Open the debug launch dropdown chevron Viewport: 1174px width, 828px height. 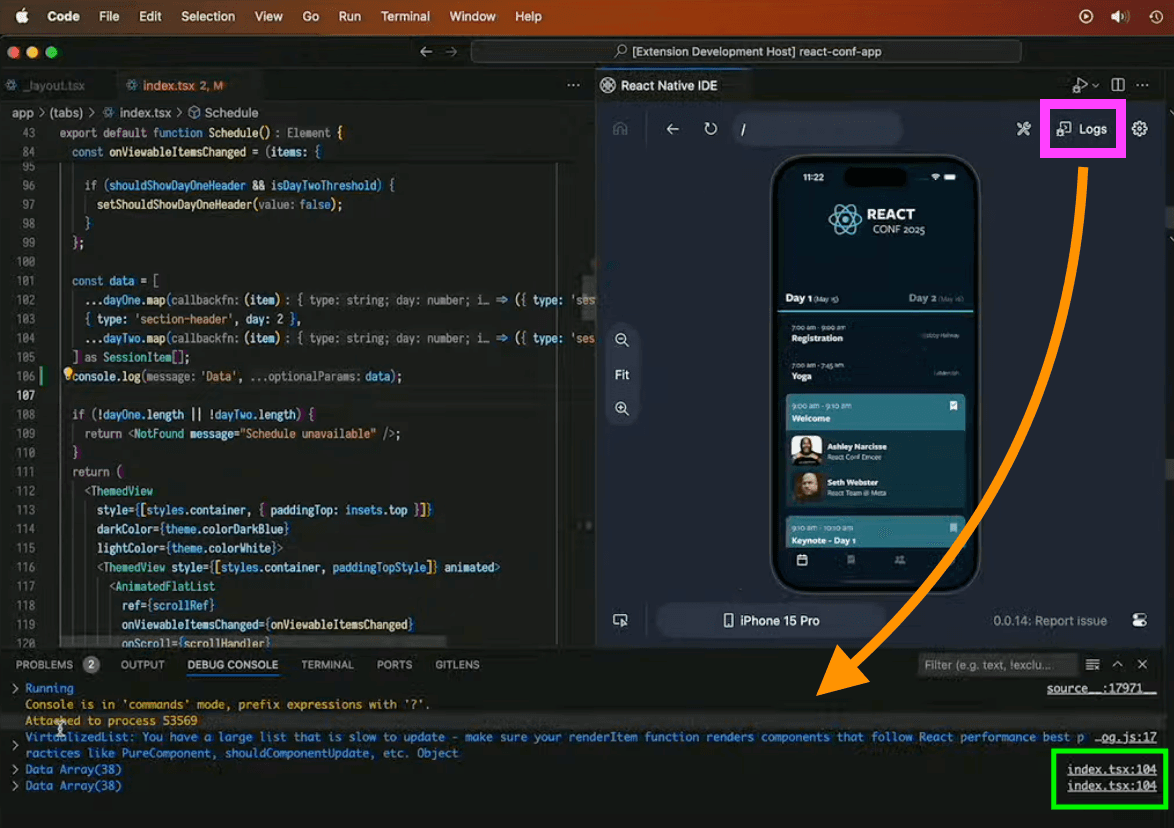(x=1095, y=85)
